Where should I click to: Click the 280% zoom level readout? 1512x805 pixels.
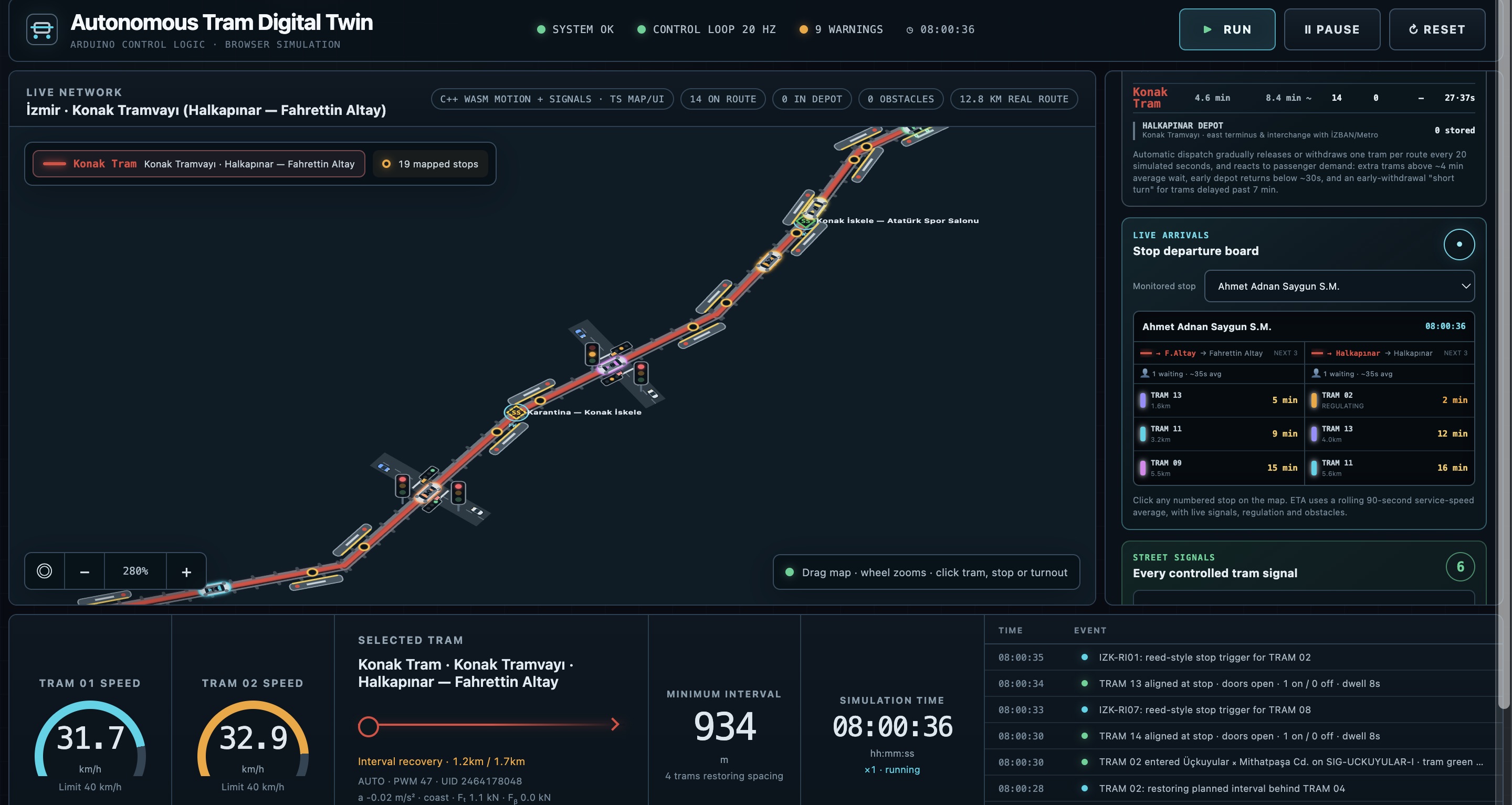(x=135, y=571)
